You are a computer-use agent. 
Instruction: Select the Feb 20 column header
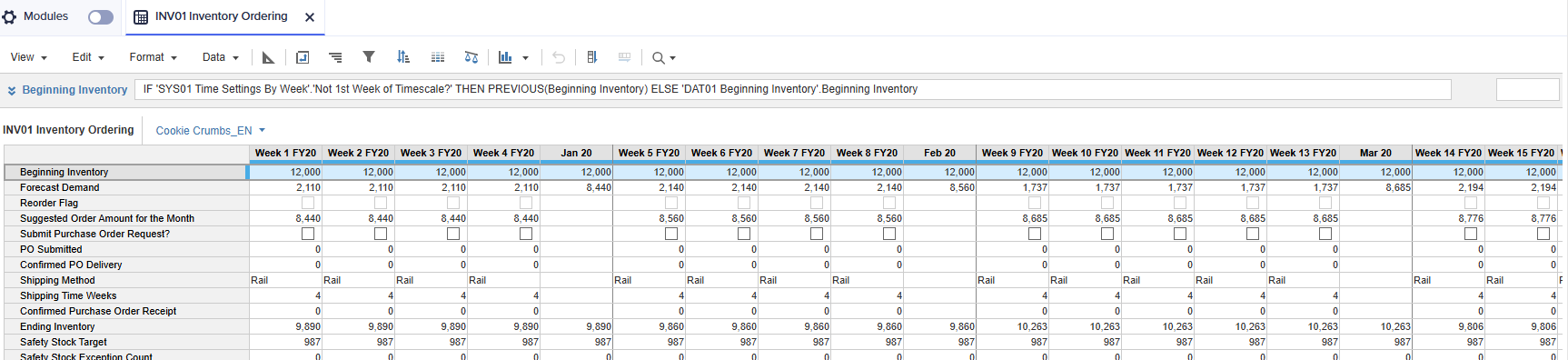(939, 153)
